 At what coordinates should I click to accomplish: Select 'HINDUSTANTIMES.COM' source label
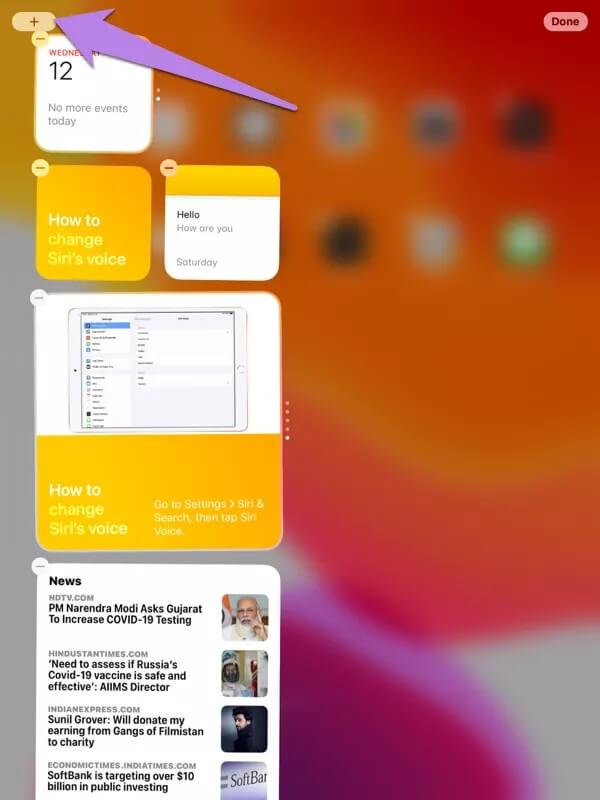coord(98,654)
